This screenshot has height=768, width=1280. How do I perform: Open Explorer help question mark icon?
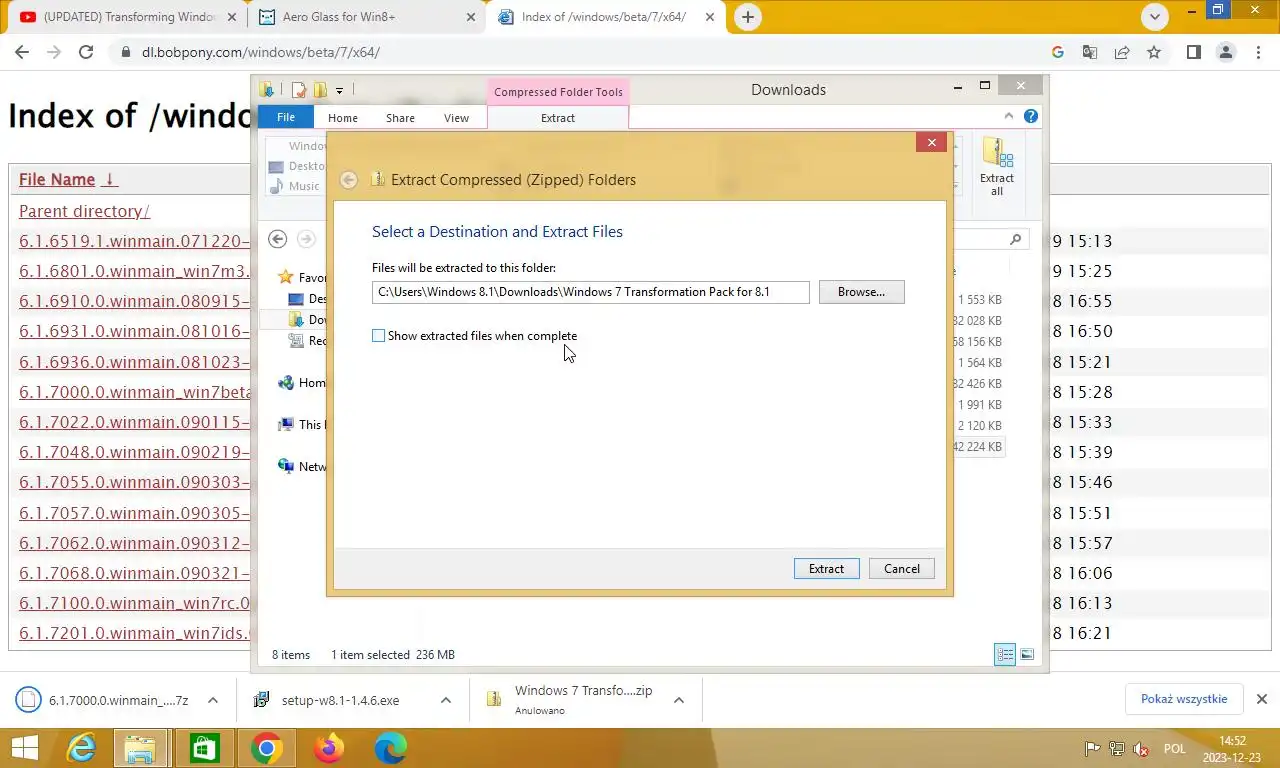coord(1031,117)
